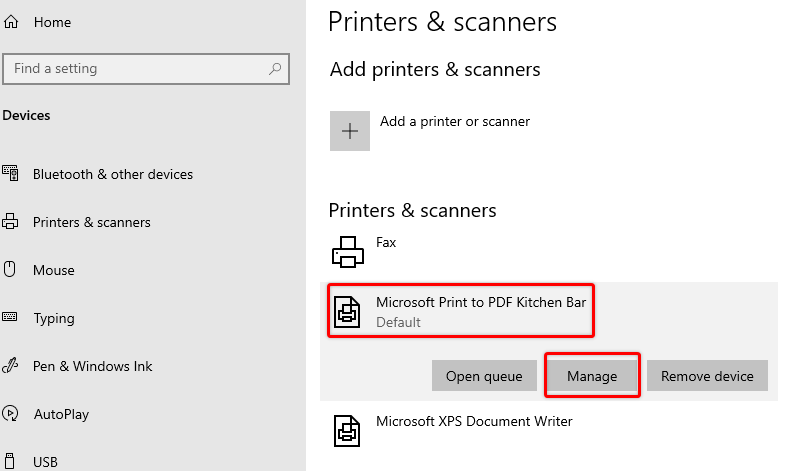Click the Open queue button
Viewport: 804px width, 471px height.
pos(484,376)
